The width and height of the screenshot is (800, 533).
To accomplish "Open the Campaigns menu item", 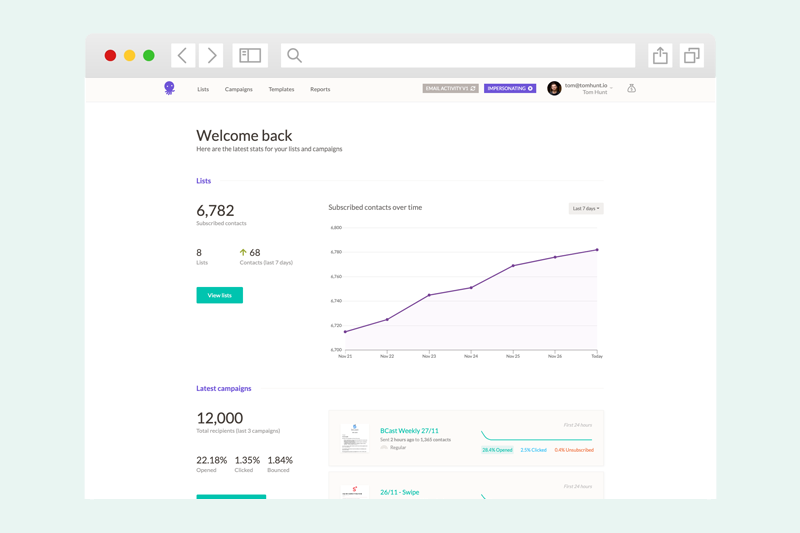I will pyautogui.click(x=238, y=89).
